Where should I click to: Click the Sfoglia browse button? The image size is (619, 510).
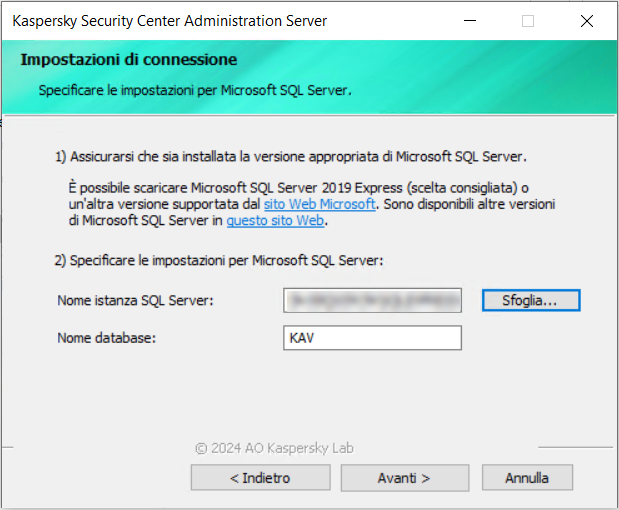coord(531,300)
